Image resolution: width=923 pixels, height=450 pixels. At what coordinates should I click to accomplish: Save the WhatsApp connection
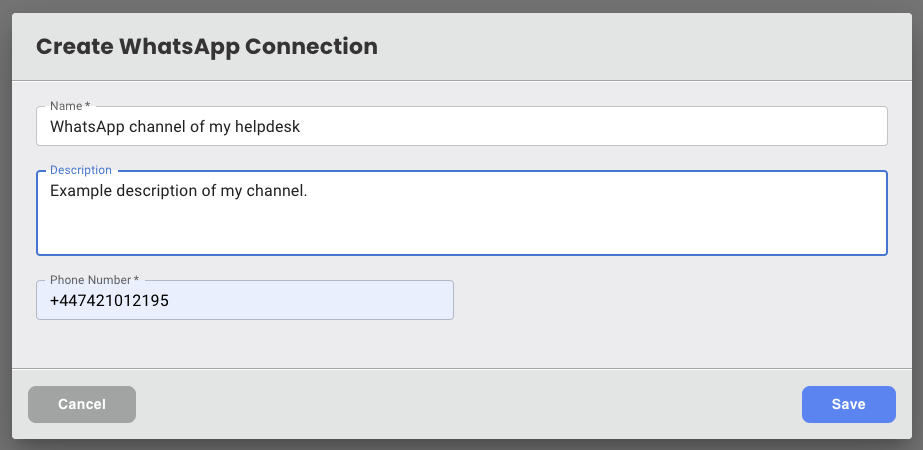848,404
